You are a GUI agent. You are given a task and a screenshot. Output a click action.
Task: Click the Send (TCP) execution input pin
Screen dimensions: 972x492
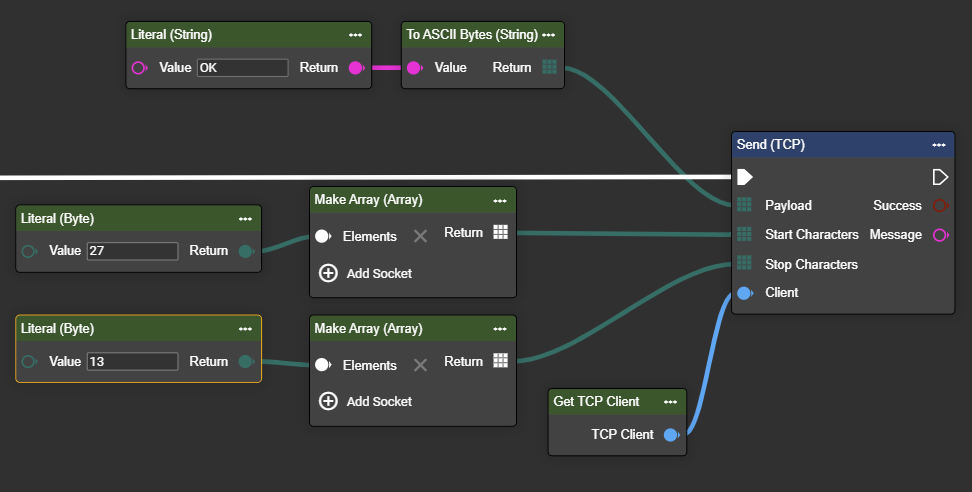(x=744, y=177)
